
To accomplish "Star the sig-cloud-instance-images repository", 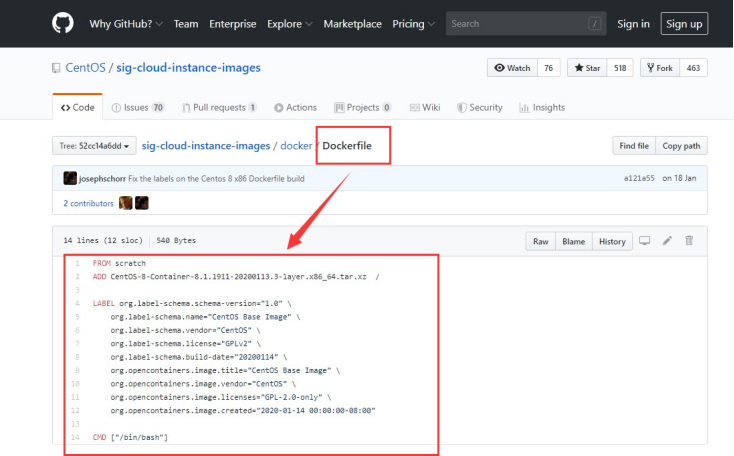I will (x=587, y=68).
